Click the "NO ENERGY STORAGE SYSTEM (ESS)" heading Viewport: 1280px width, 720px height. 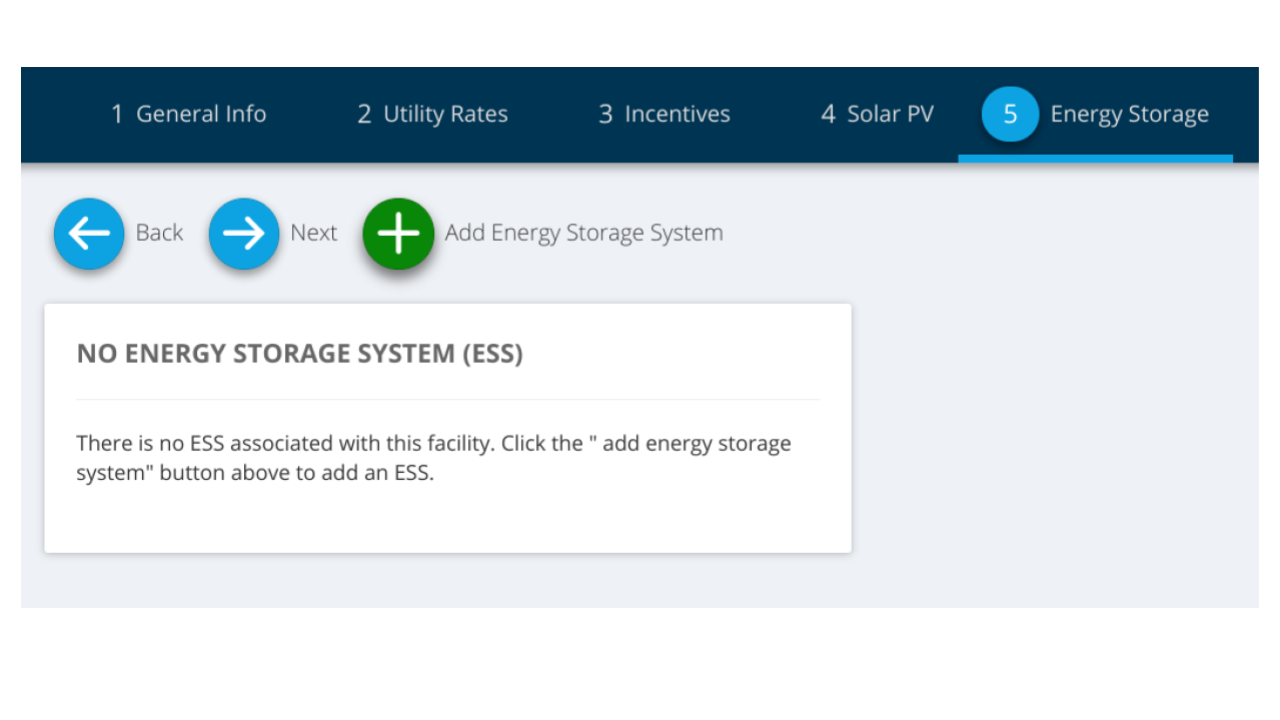300,354
